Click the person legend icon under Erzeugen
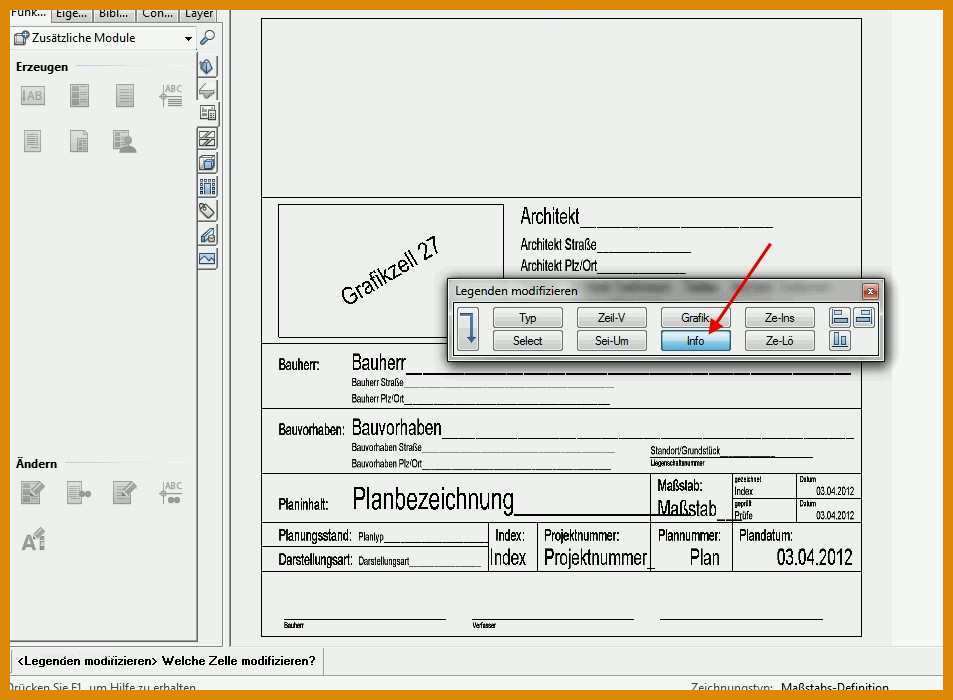Screen dimensions: 953x700 pyautogui.click(x=124, y=142)
